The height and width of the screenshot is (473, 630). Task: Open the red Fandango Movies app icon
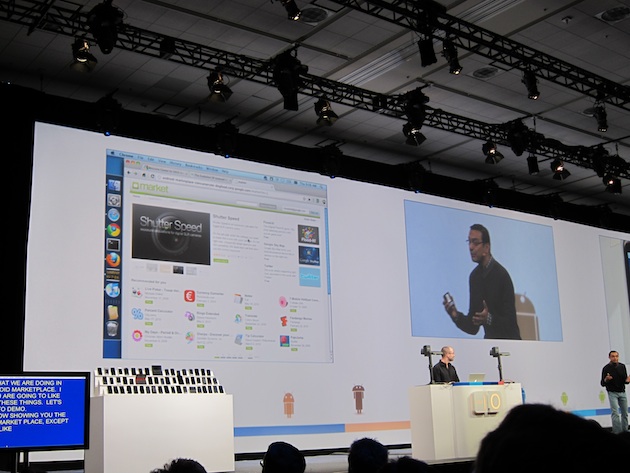284,321
